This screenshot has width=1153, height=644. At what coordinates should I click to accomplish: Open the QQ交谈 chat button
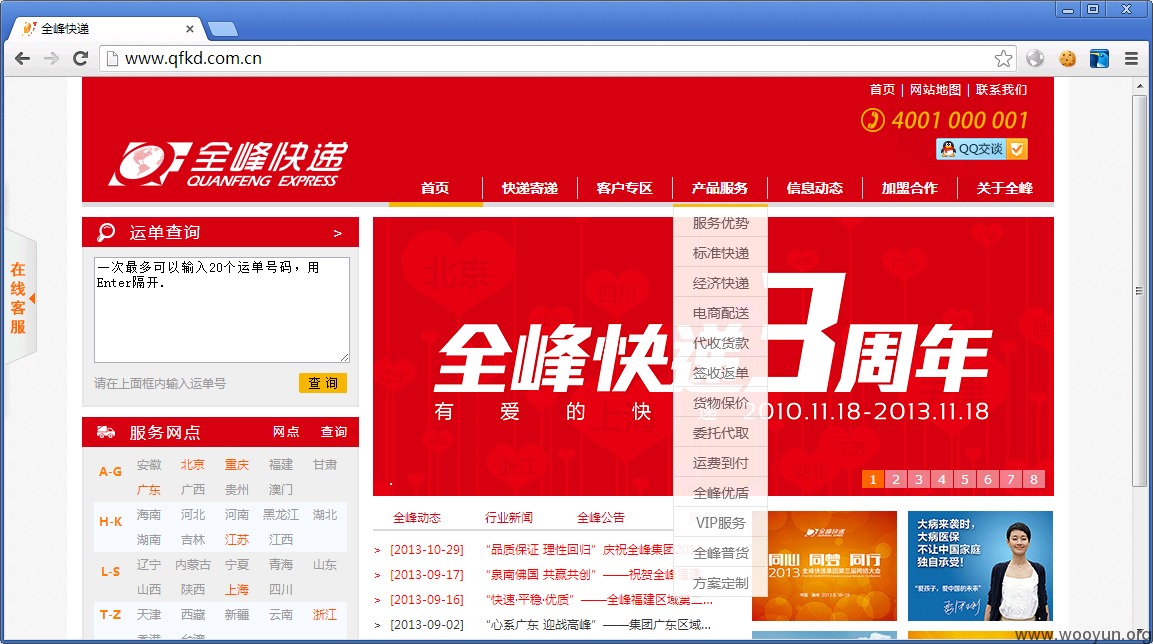click(981, 149)
